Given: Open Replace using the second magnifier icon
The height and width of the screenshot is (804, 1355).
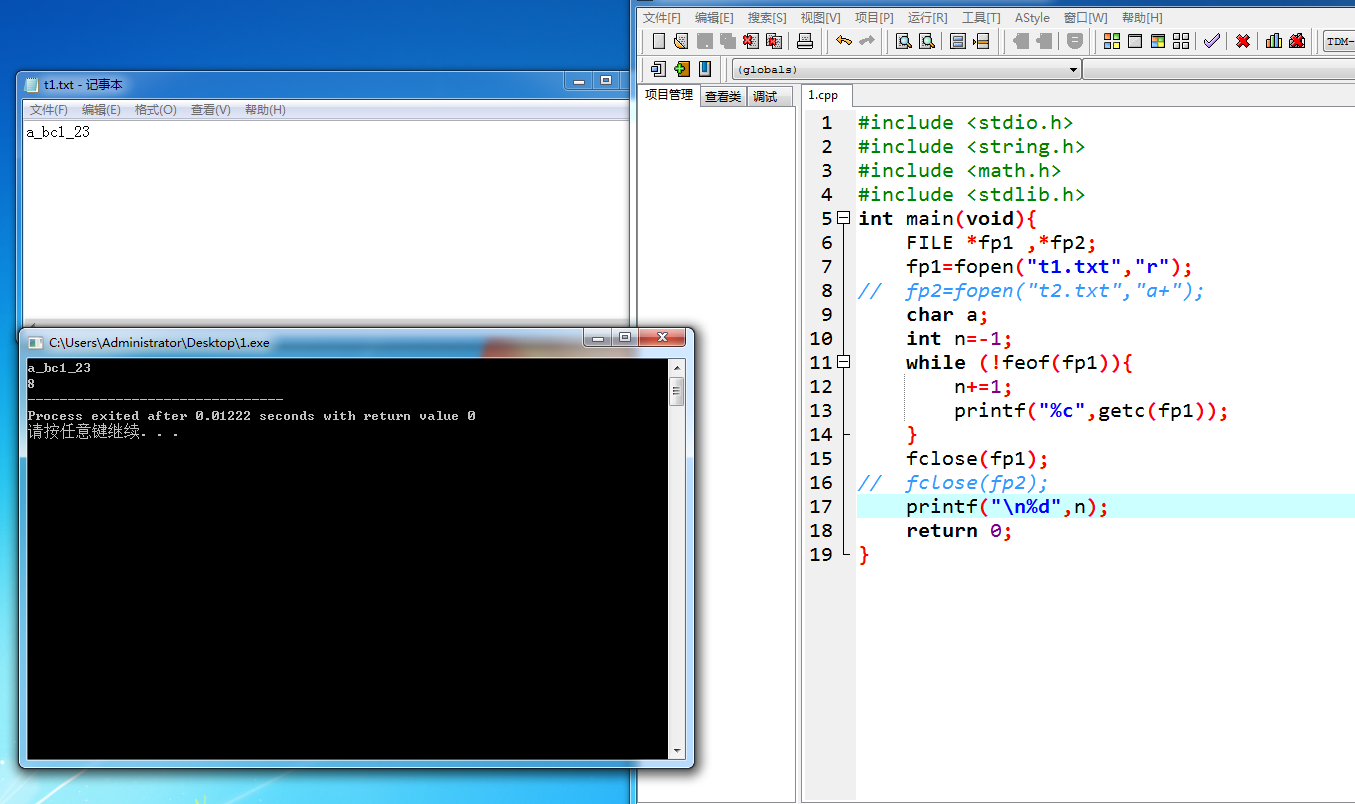Looking at the screenshot, I should (927, 41).
